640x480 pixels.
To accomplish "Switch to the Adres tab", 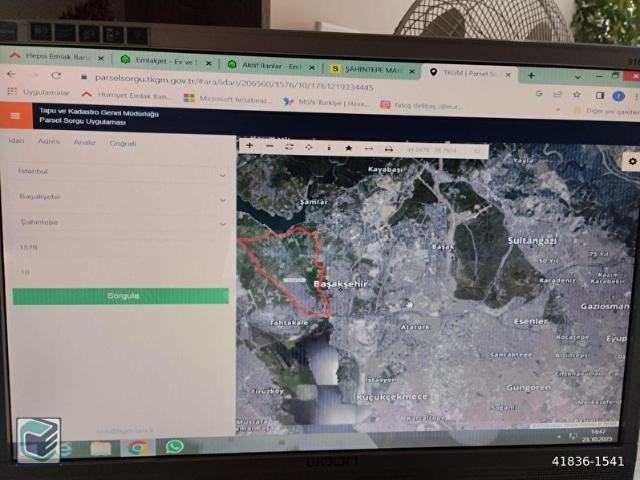I will pos(49,141).
